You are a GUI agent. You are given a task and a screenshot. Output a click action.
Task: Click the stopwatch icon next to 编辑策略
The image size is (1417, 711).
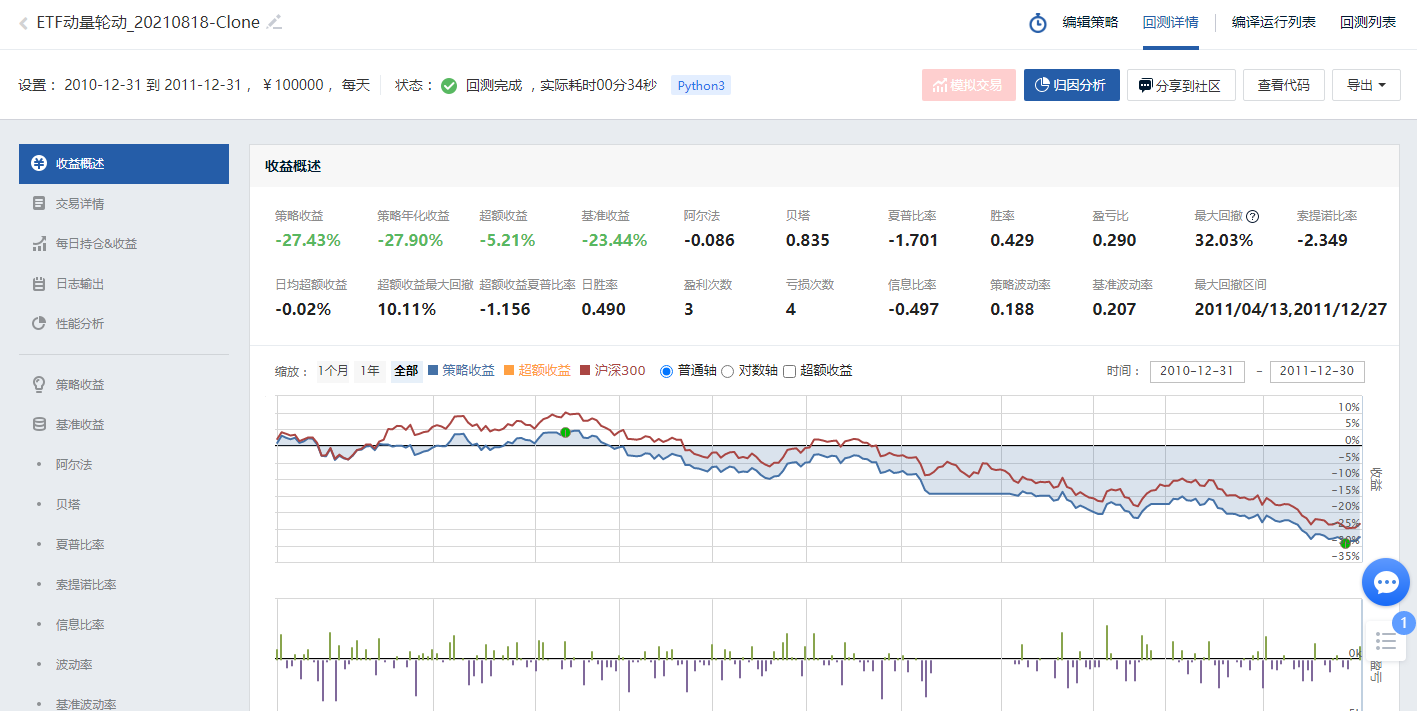click(x=1038, y=22)
